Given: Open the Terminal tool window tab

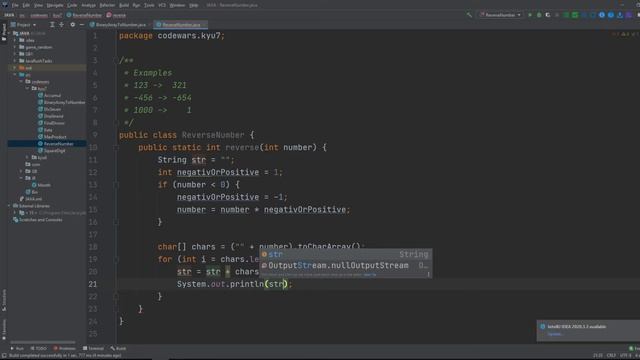Looking at the screenshot, I should 93,348.
